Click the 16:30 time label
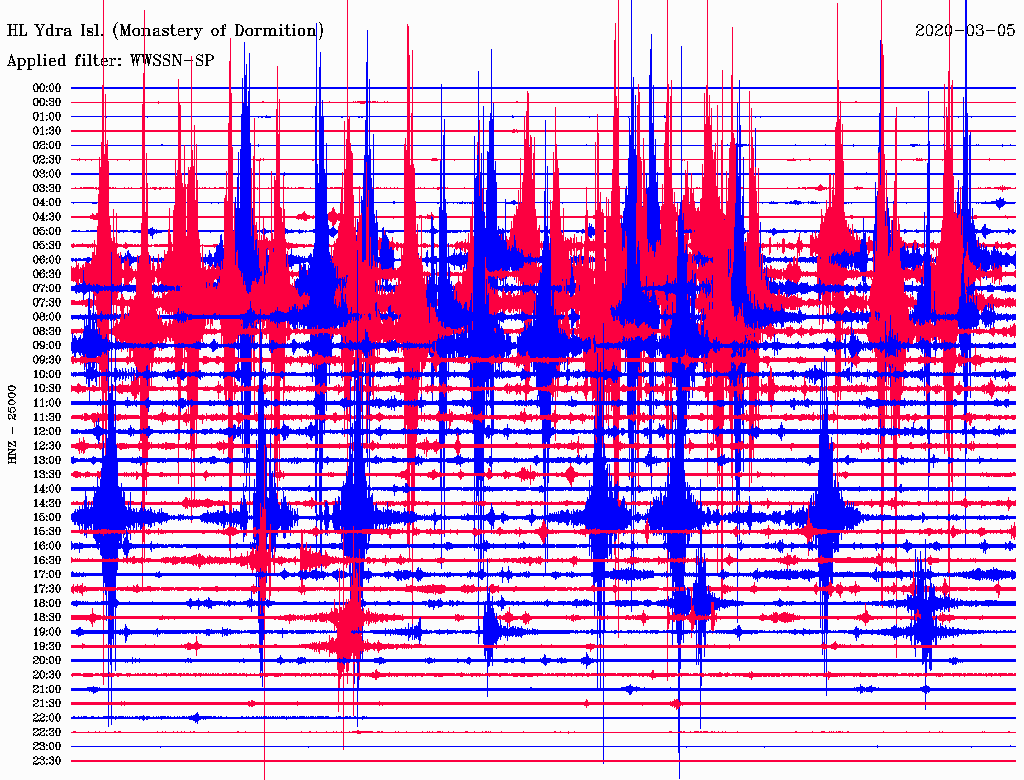1024x780 pixels. [47, 560]
